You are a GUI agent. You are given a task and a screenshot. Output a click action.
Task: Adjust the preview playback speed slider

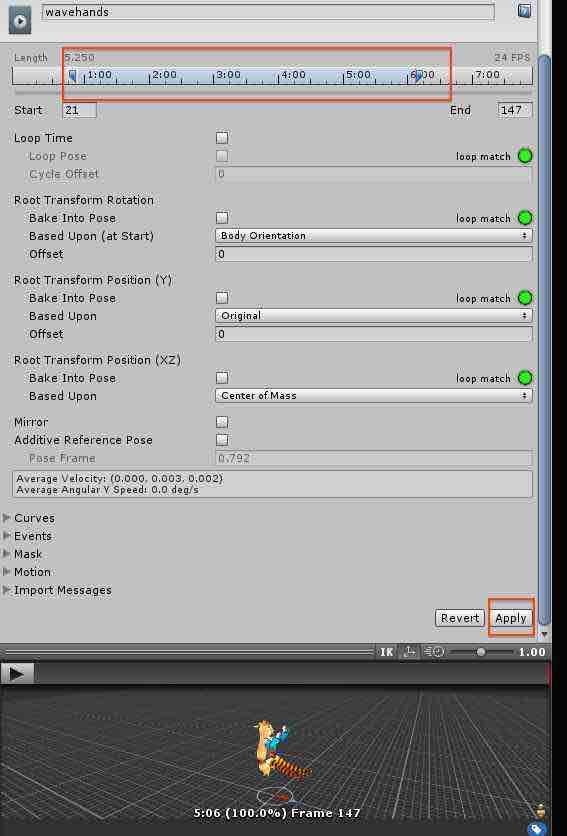click(481, 652)
